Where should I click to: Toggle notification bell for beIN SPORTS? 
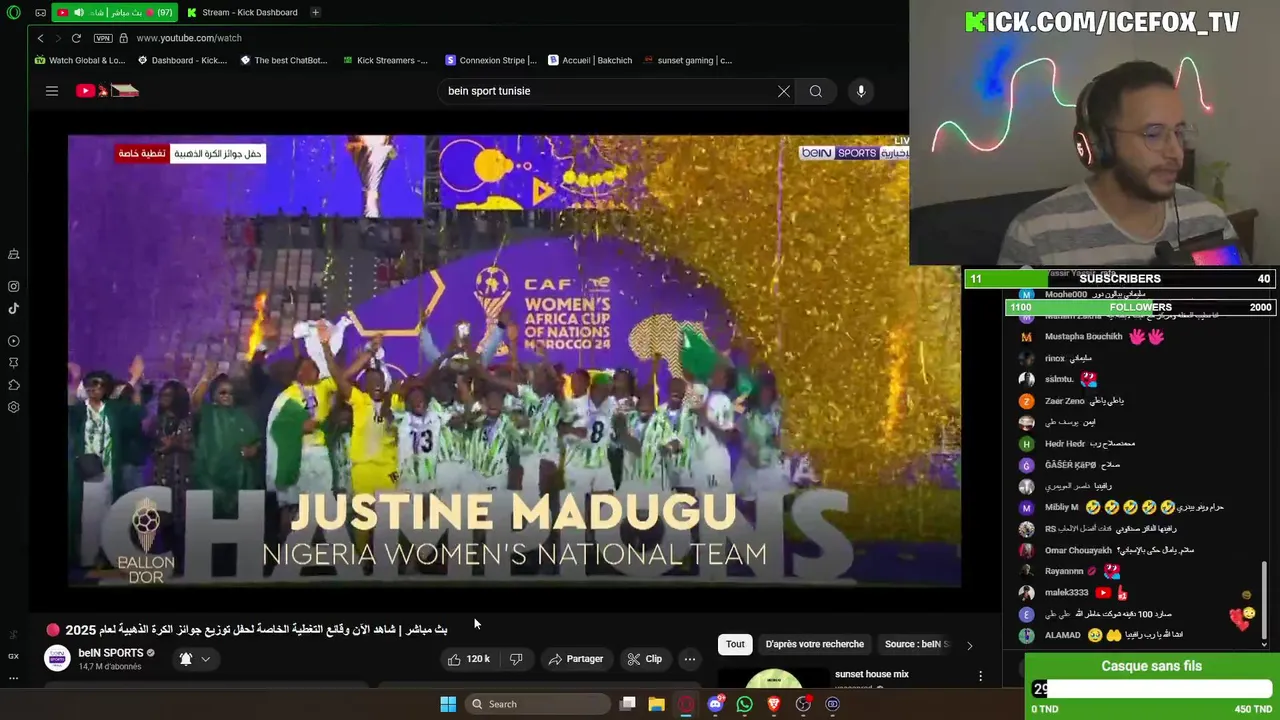(185, 659)
